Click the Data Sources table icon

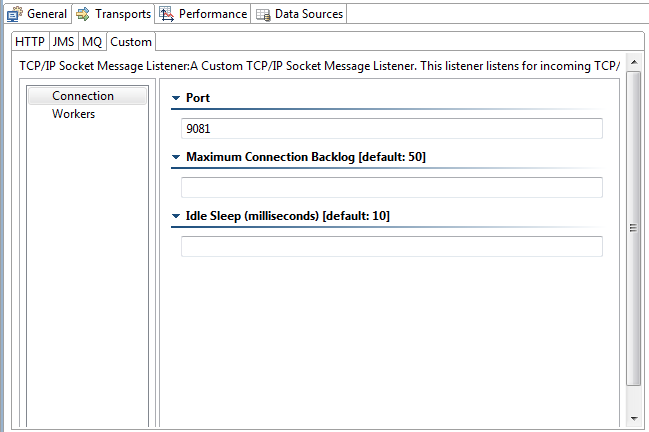263,14
